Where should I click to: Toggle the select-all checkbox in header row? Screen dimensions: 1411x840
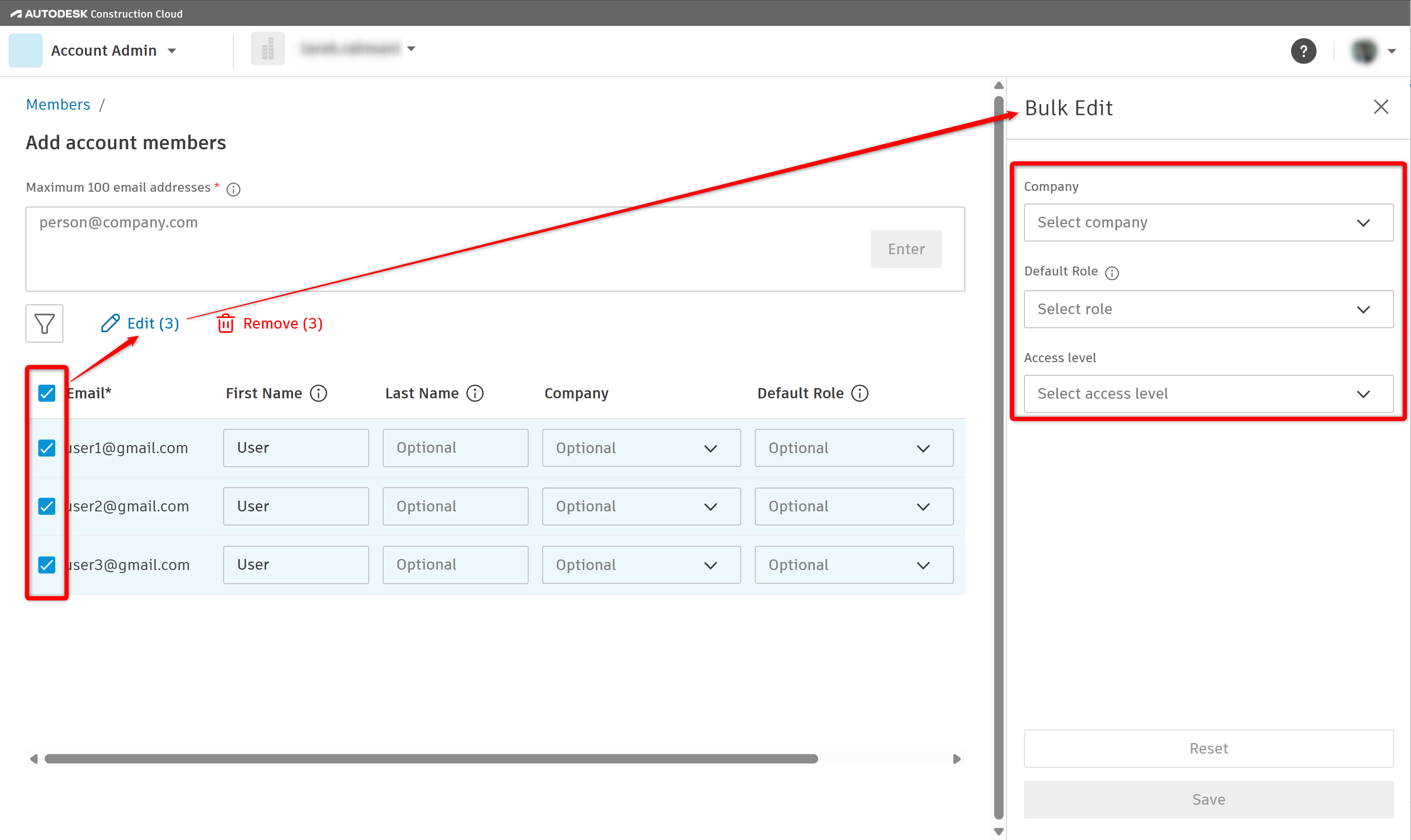click(47, 393)
